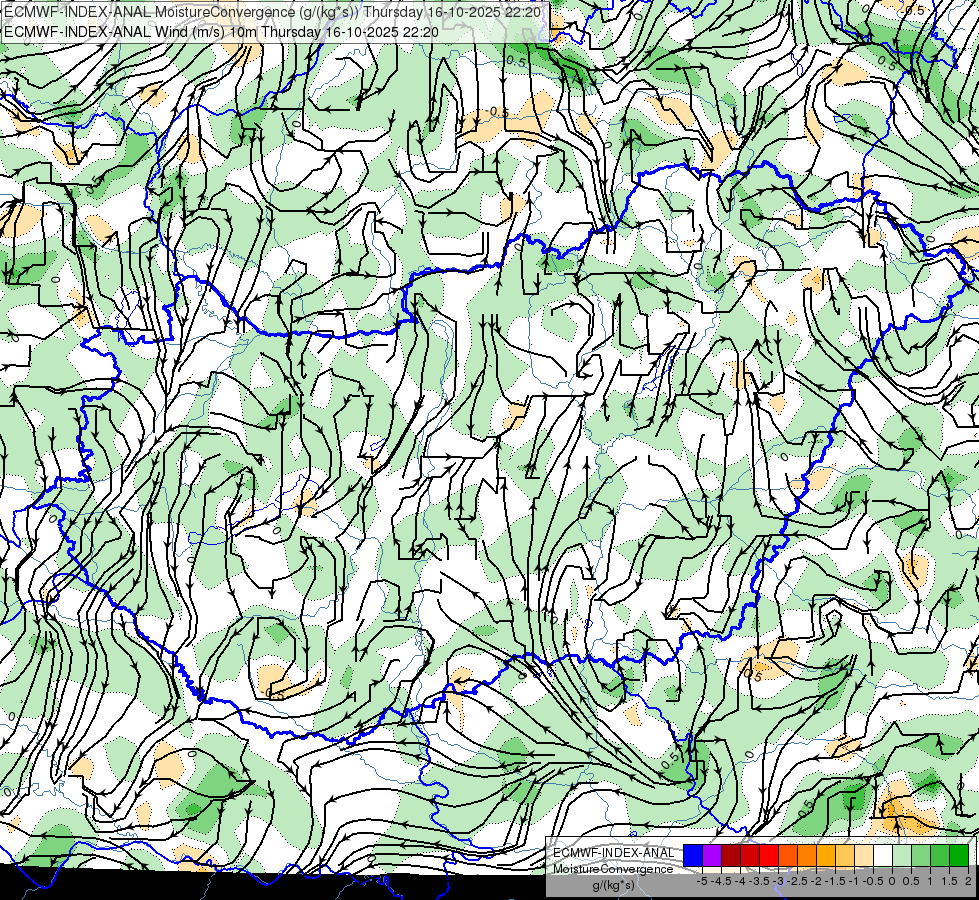Image resolution: width=979 pixels, height=900 pixels.
Task: Select the dark maroon legend swatch
Action: tap(731, 855)
